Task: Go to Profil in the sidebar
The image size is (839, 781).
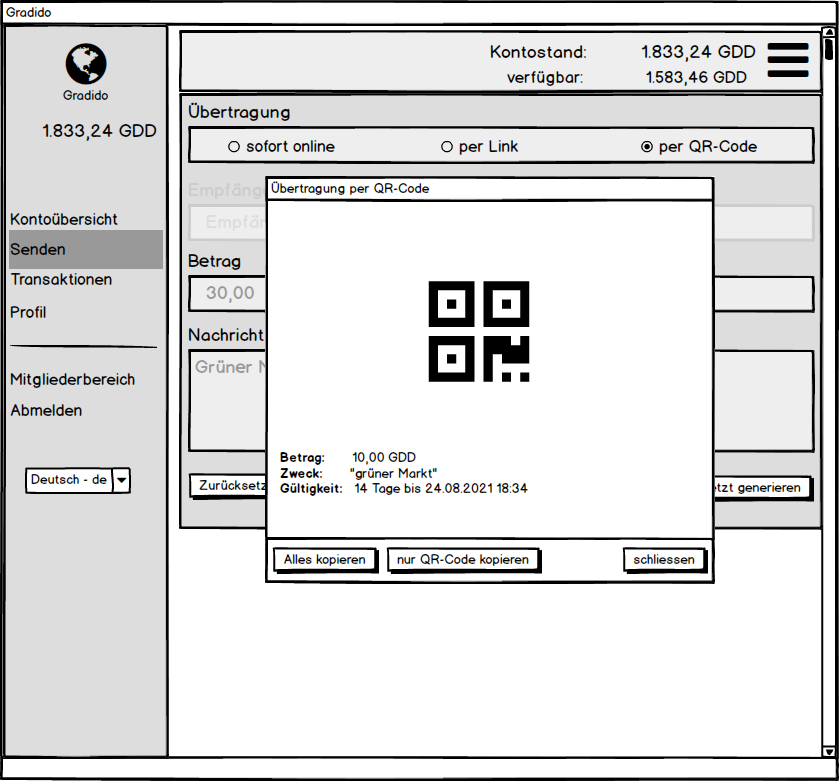Action: pos(28,312)
